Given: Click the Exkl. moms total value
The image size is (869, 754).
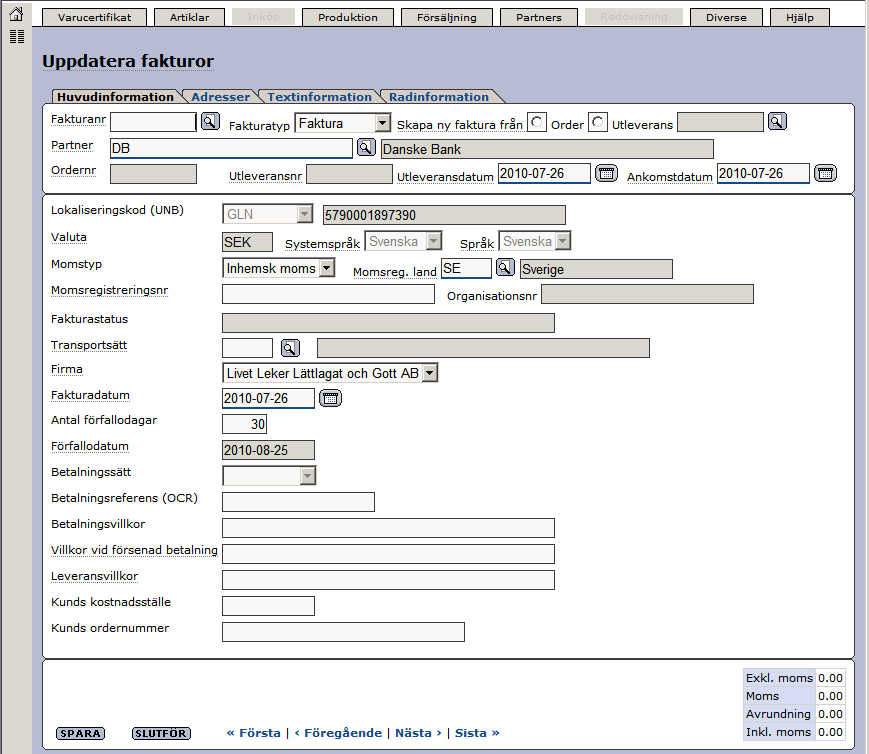Looking at the screenshot, I should 830,678.
